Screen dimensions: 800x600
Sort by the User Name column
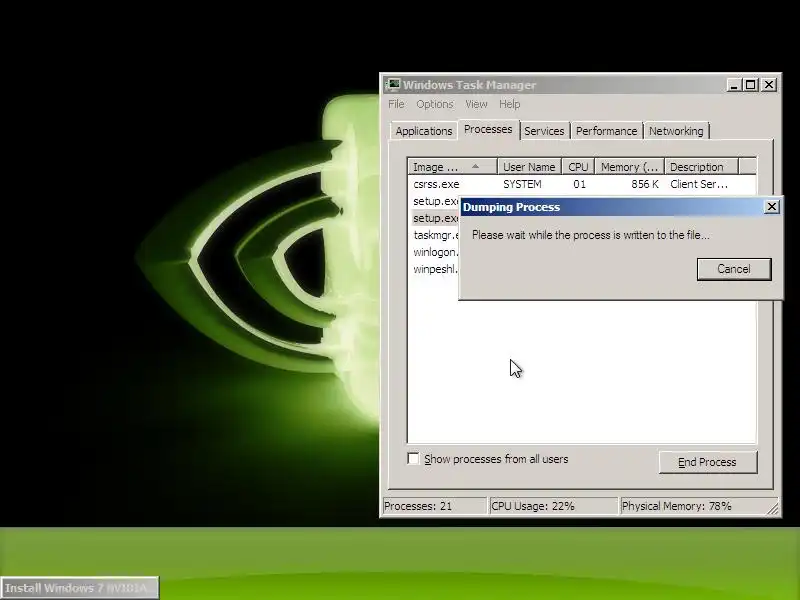[x=529, y=167]
